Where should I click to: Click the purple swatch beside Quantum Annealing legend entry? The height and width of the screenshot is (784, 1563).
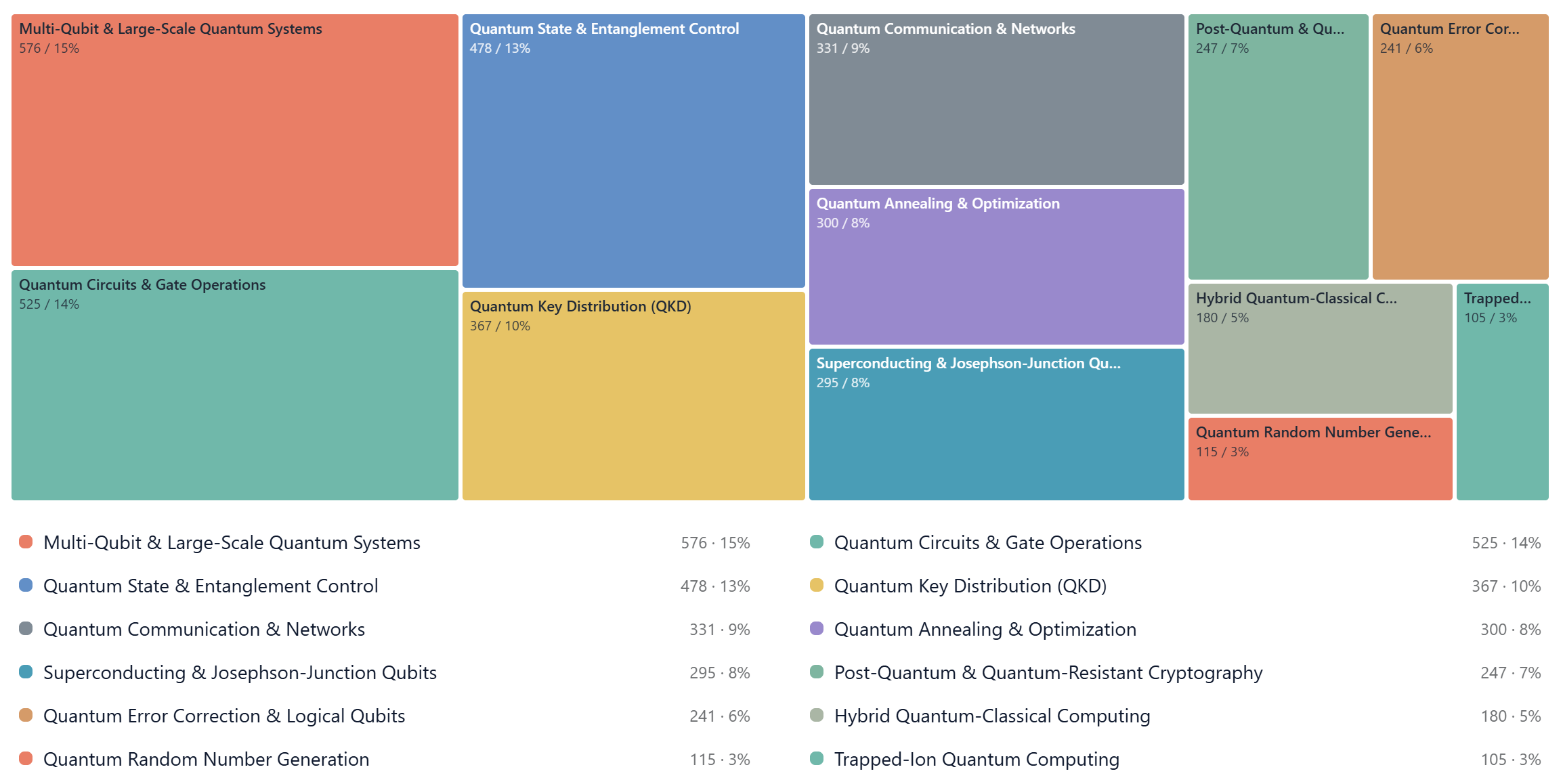(817, 628)
